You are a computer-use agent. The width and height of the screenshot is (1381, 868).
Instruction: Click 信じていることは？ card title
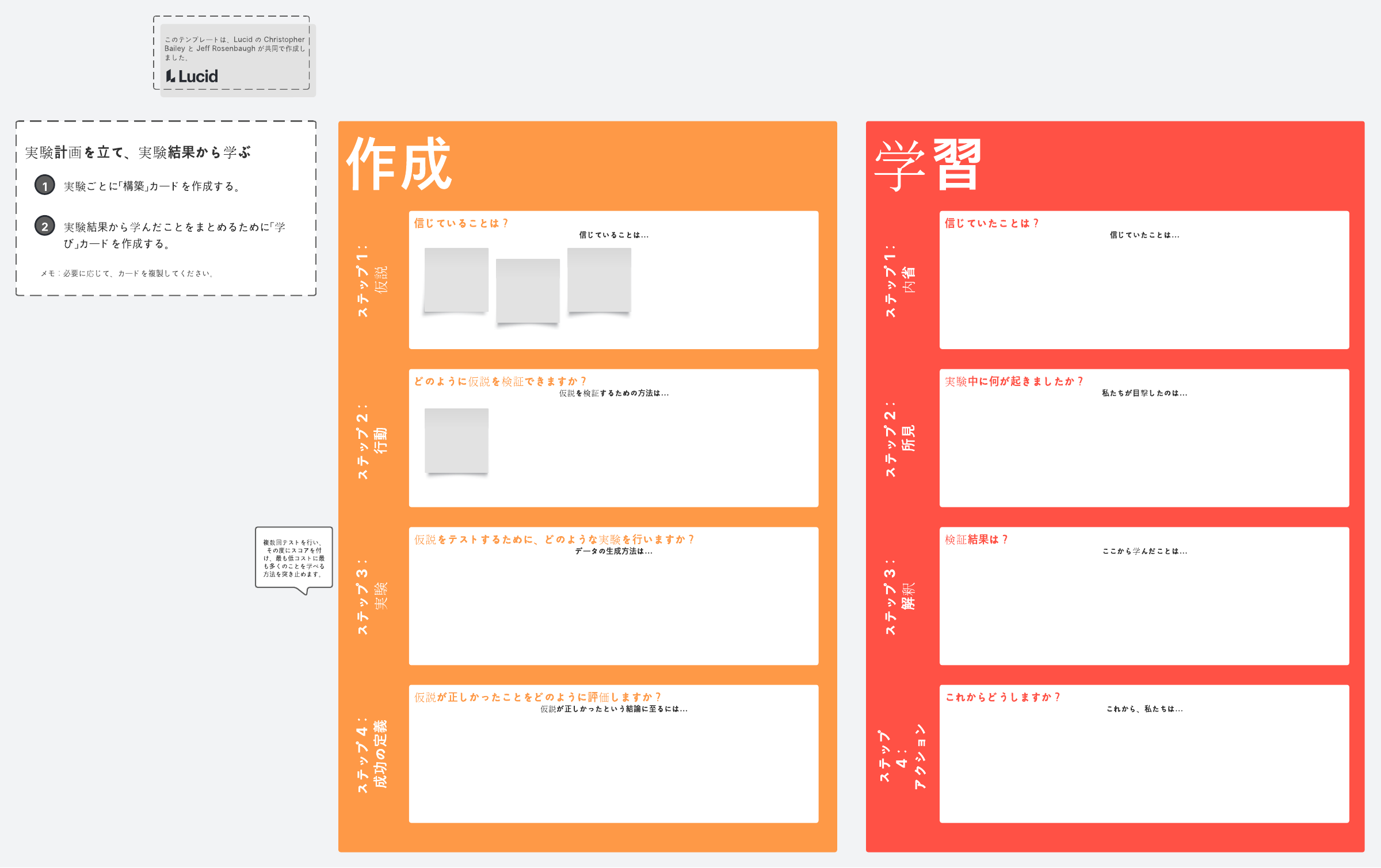click(x=461, y=223)
